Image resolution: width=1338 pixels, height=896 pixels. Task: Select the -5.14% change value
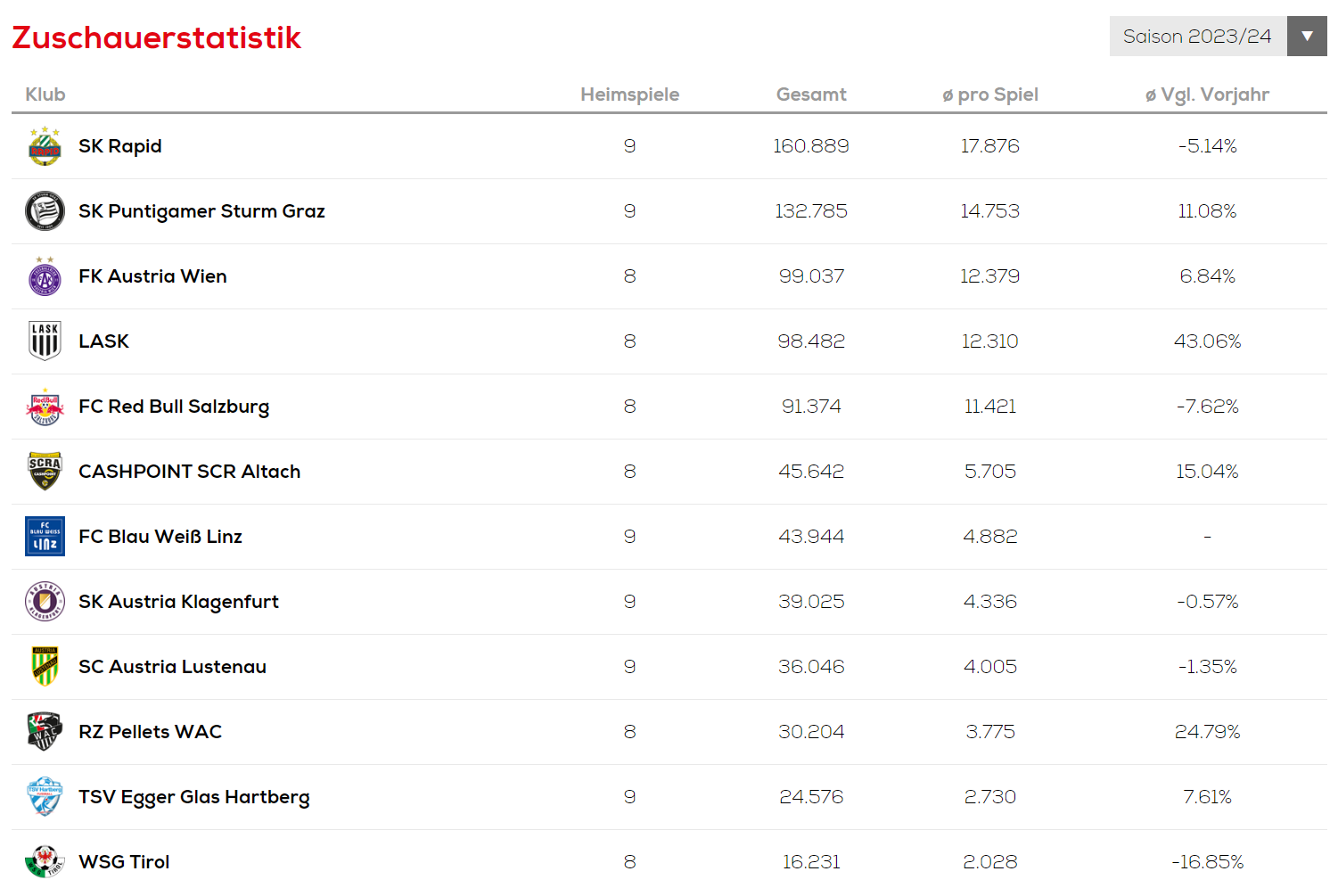pos(1207,146)
